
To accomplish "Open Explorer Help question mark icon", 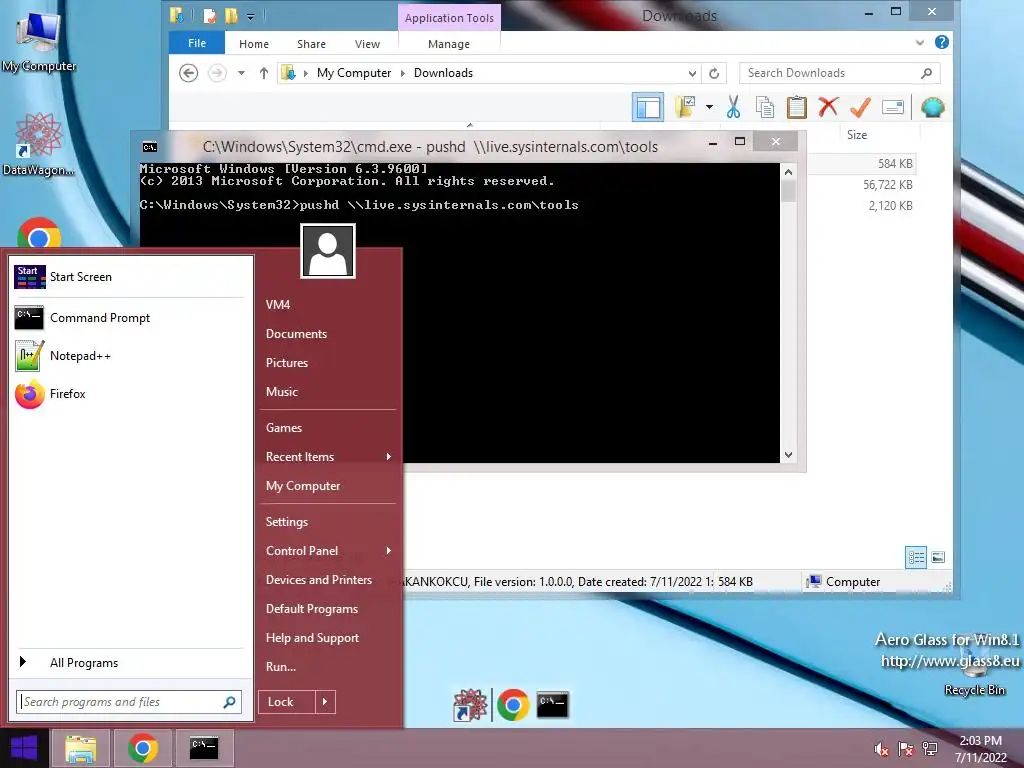I will coord(942,42).
